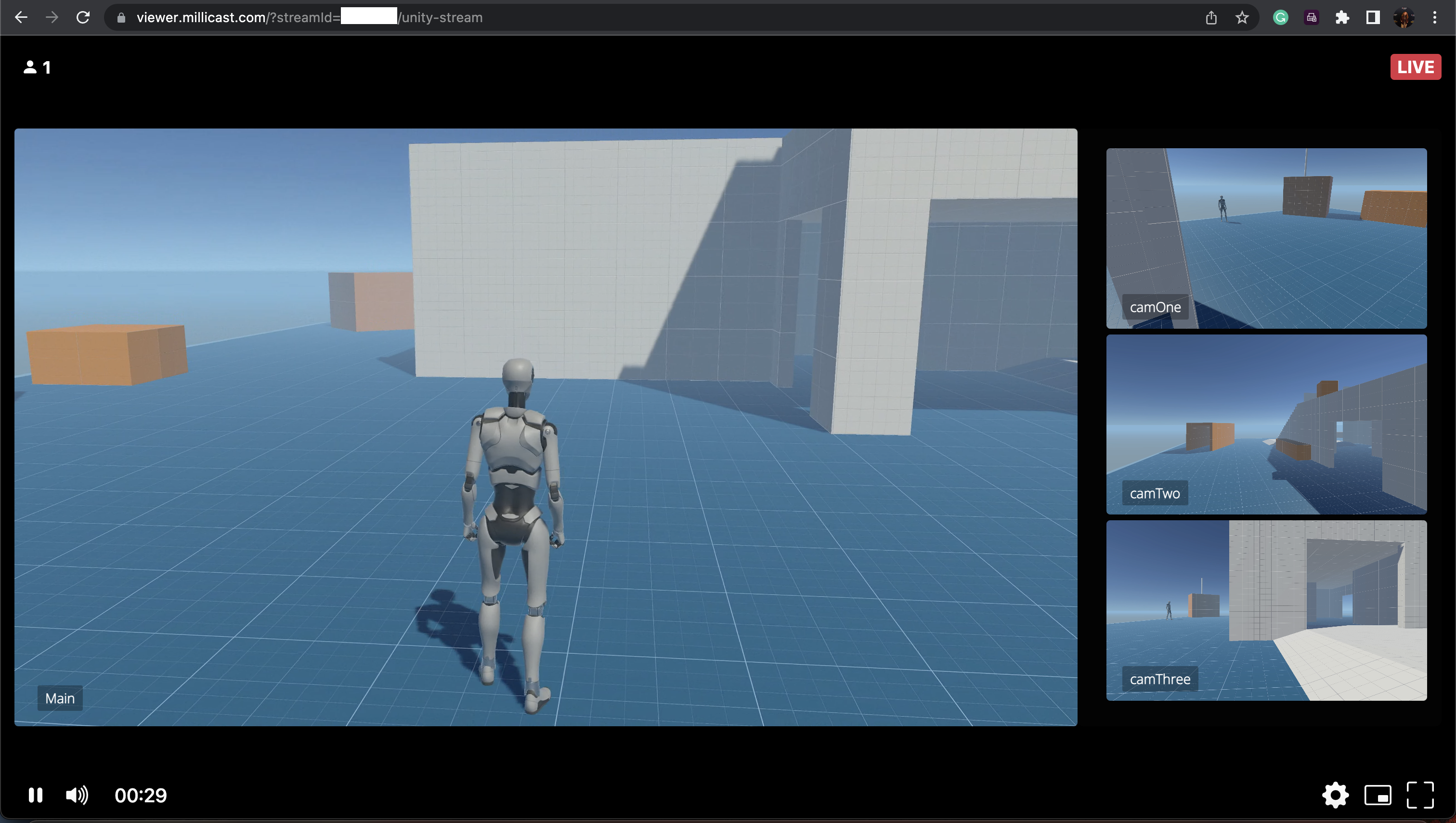The image size is (1456, 823).
Task: Share this page via share icon
Action: (x=1210, y=17)
